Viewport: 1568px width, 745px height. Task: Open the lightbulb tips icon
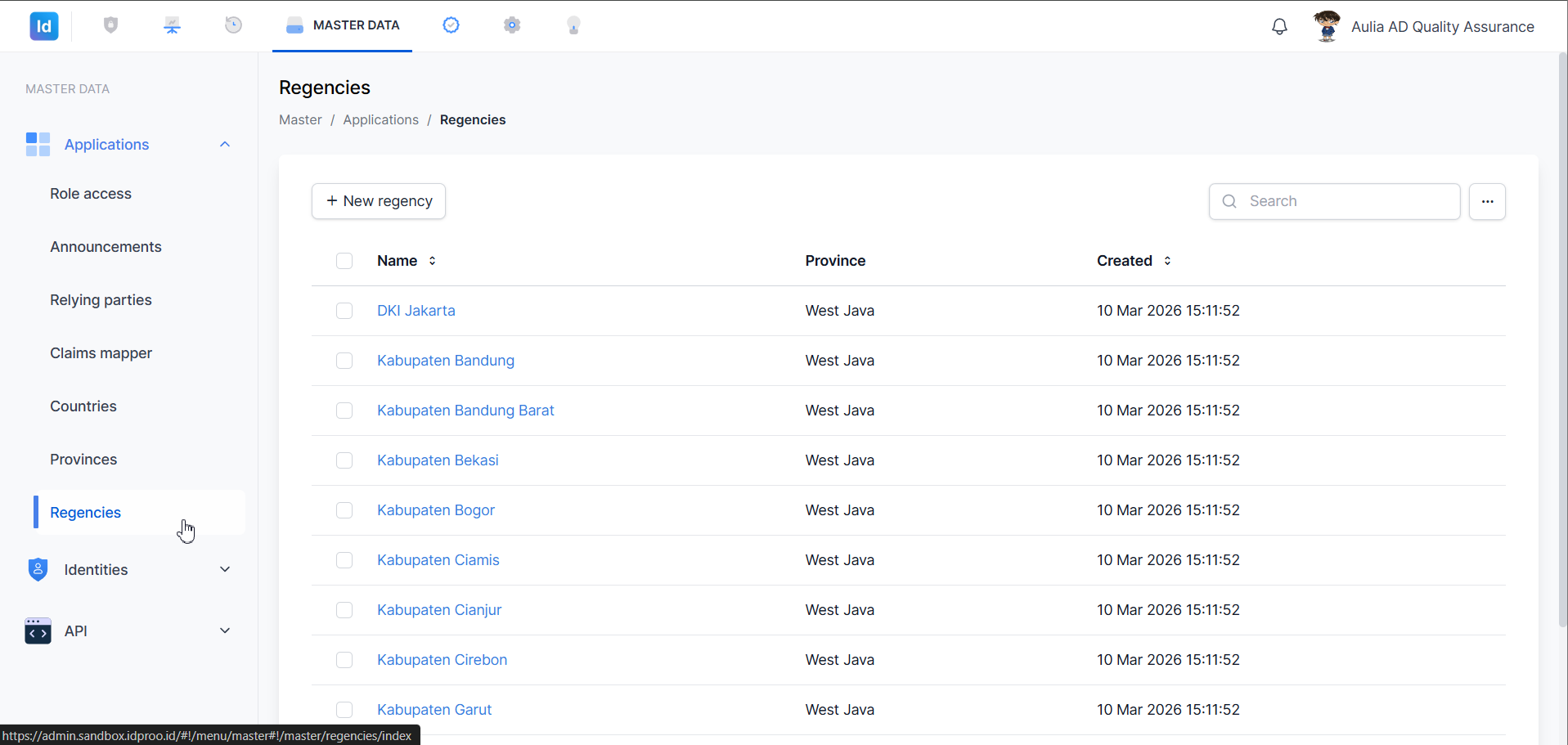[x=573, y=25]
